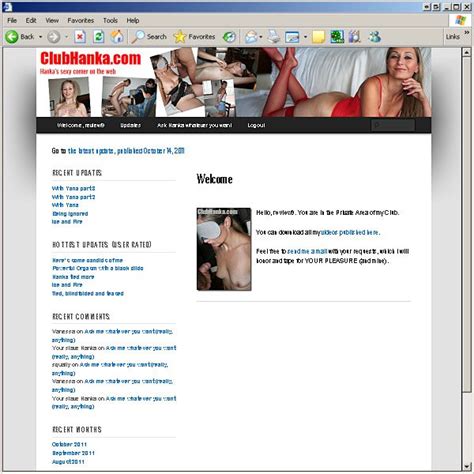The image size is (474, 474).
Task: Click the send me a mail link
Action: click(307, 251)
